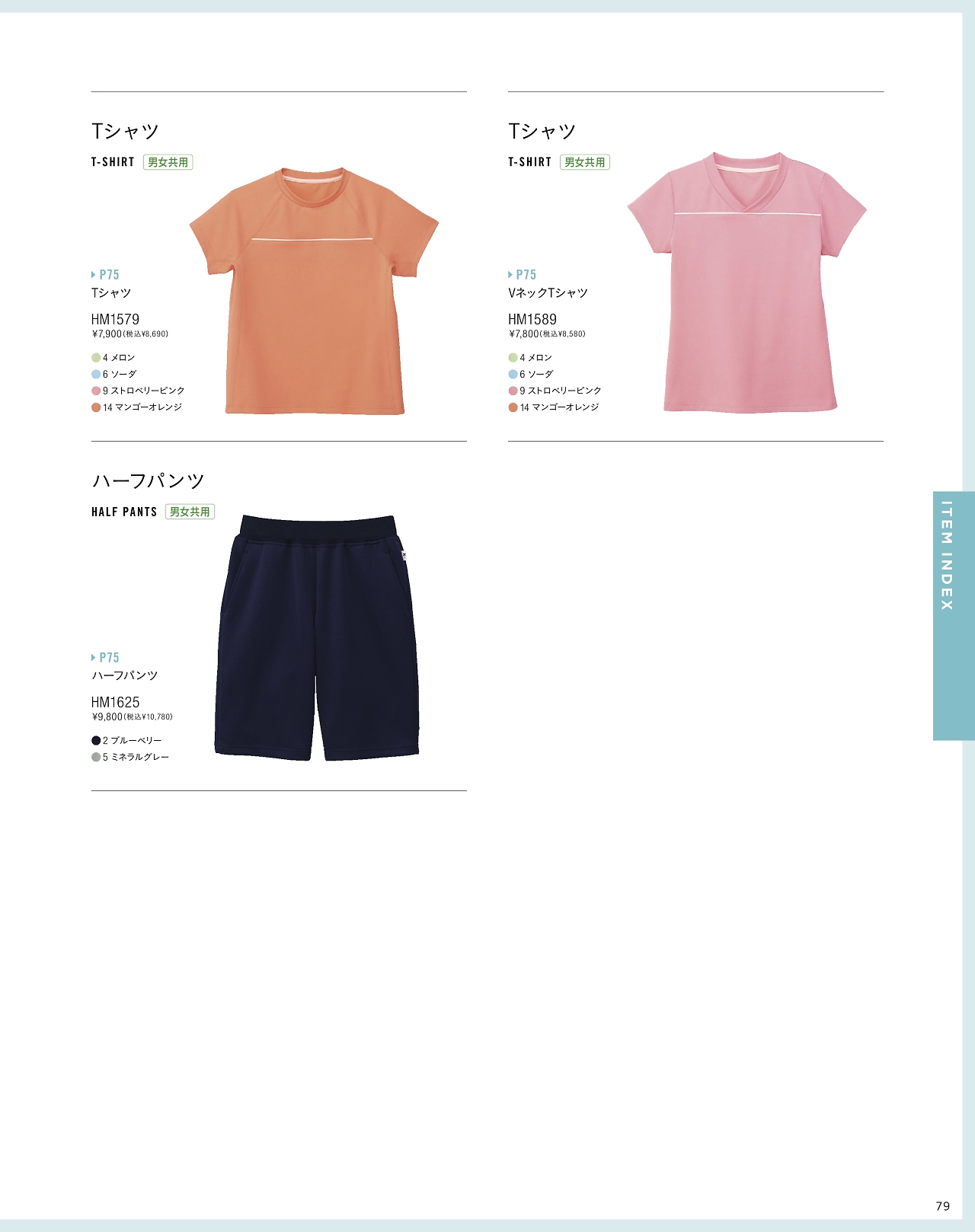Pick mango orange swatch for HM1579

96,407
